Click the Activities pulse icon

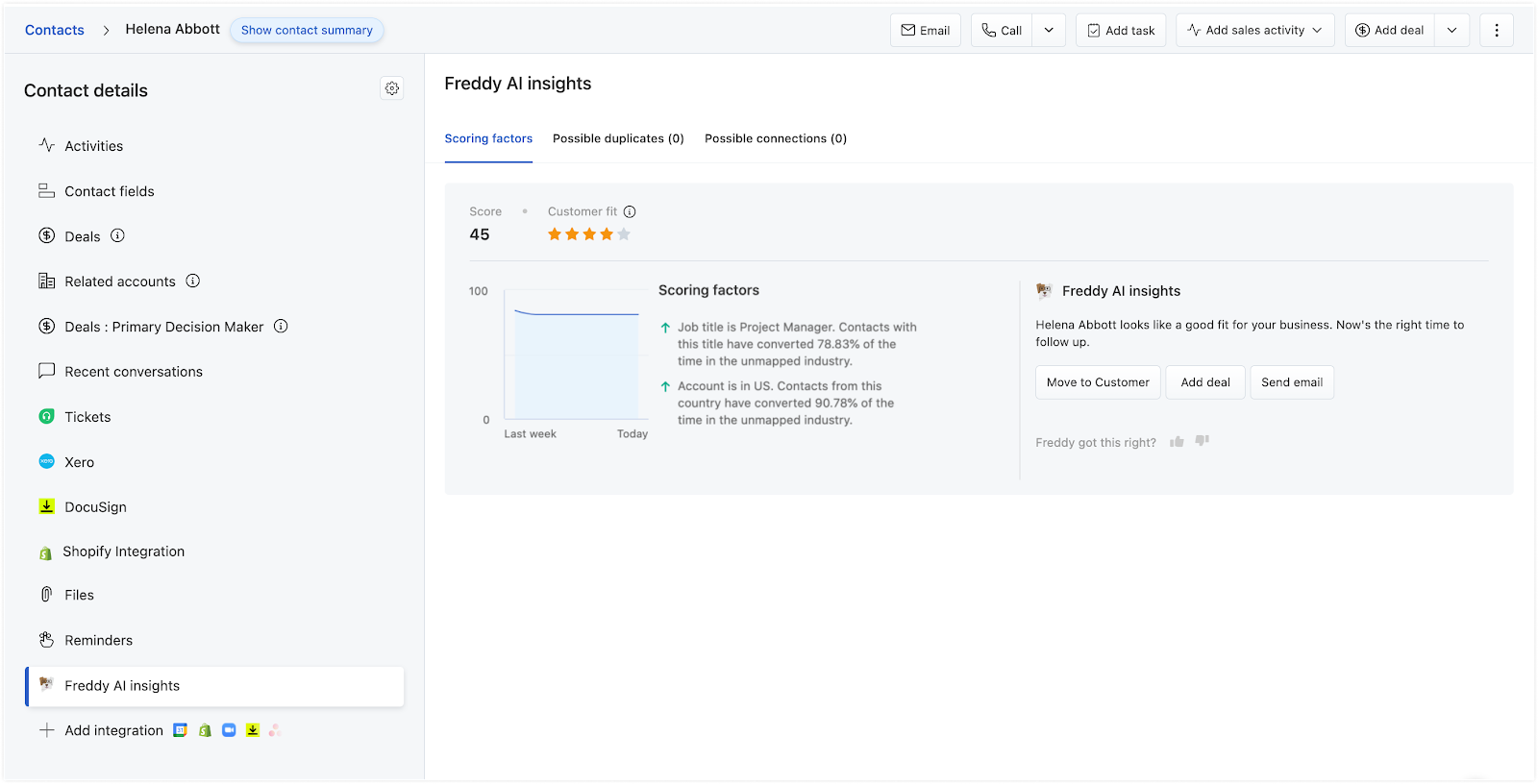point(46,145)
